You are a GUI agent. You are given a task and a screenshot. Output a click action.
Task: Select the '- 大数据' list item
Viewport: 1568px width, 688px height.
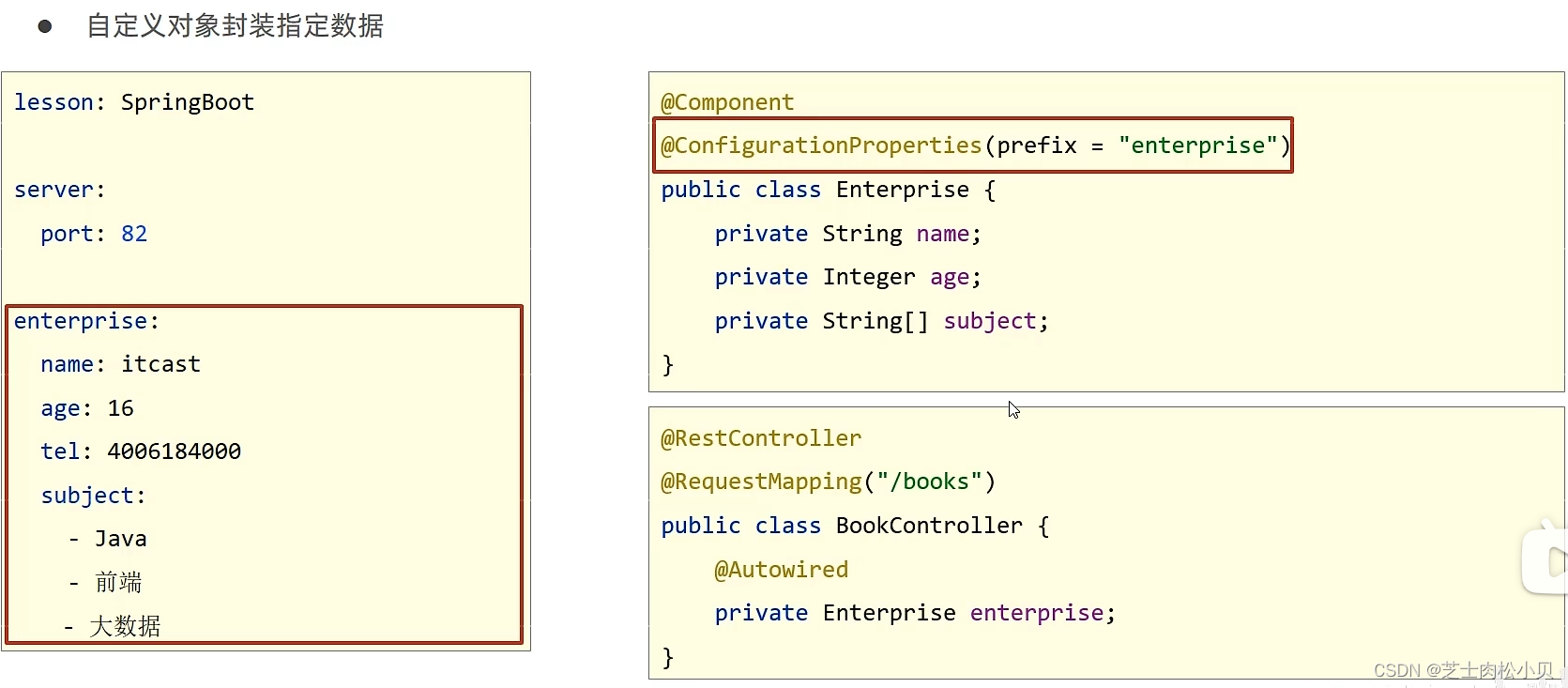(x=112, y=626)
